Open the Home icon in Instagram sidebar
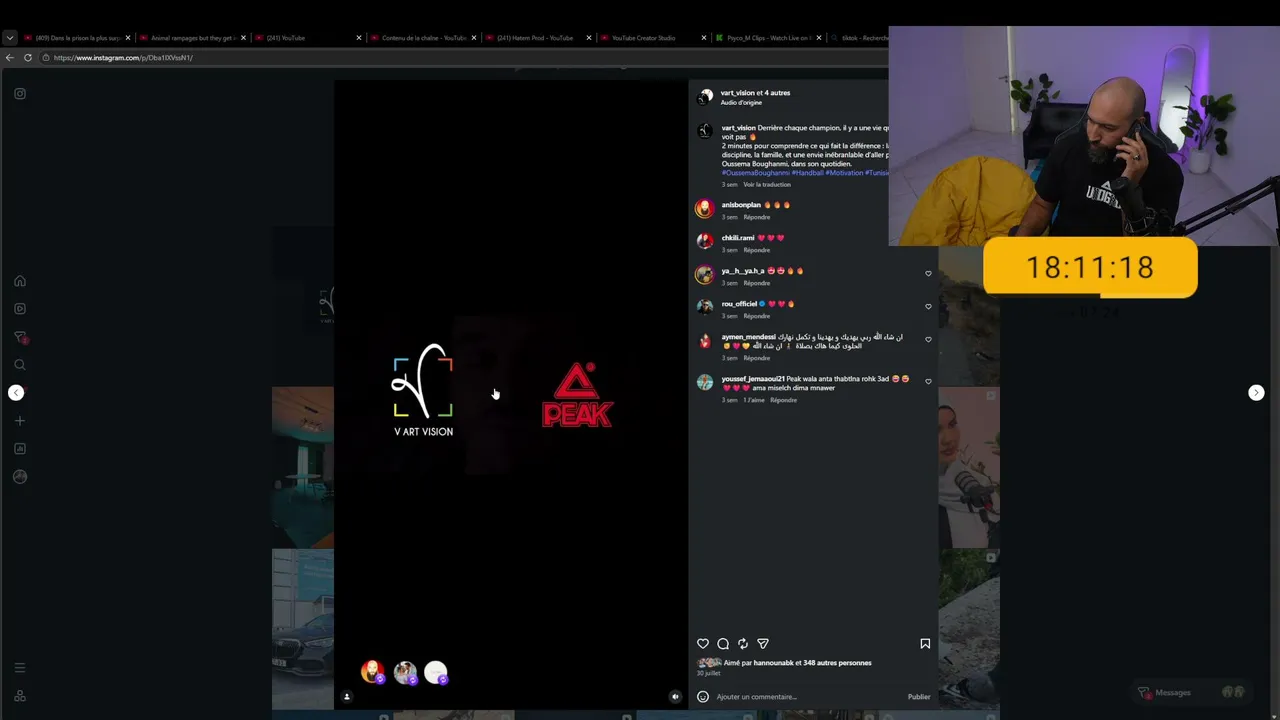The height and width of the screenshot is (720, 1280). pos(20,281)
